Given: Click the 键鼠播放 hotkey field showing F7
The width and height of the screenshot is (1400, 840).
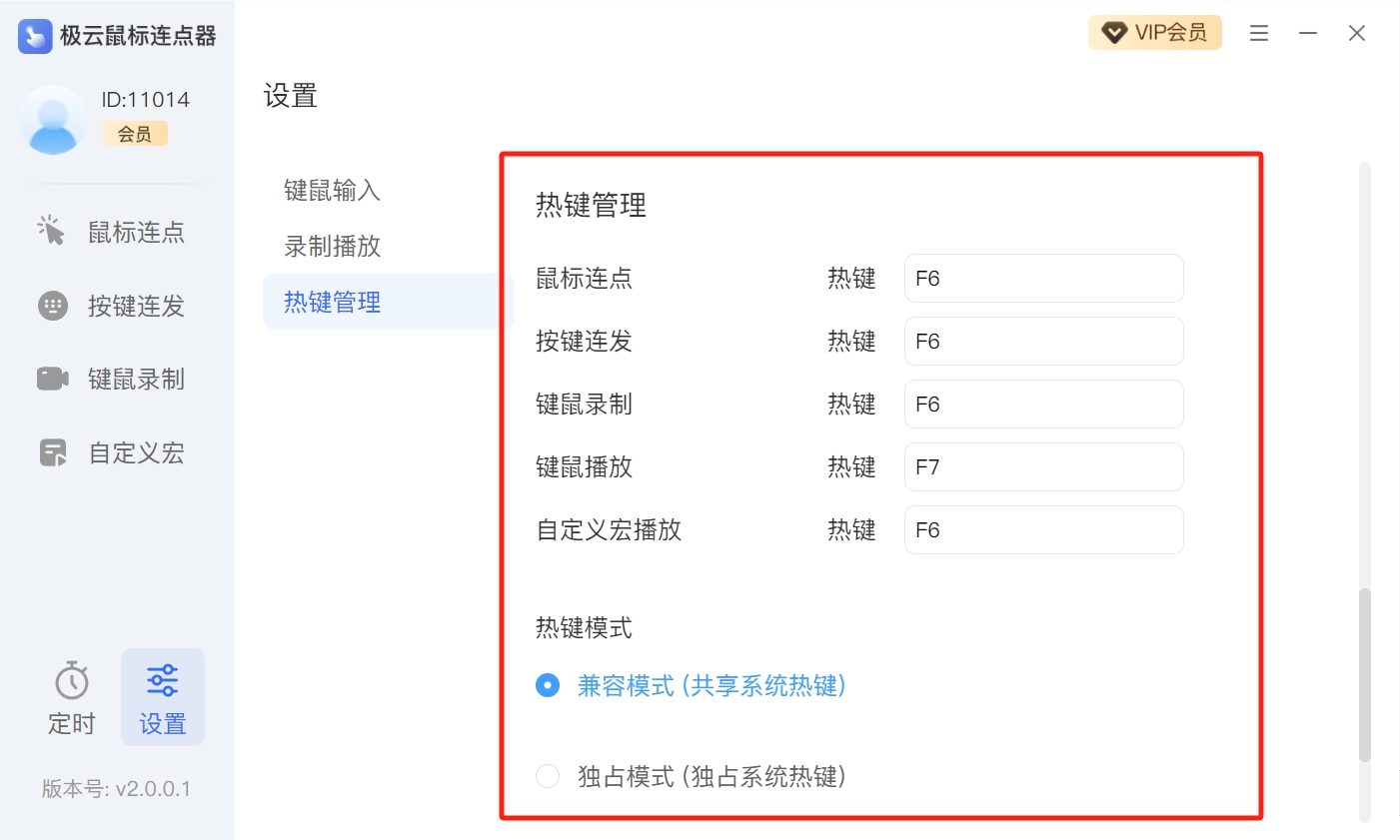Looking at the screenshot, I should click(1043, 466).
